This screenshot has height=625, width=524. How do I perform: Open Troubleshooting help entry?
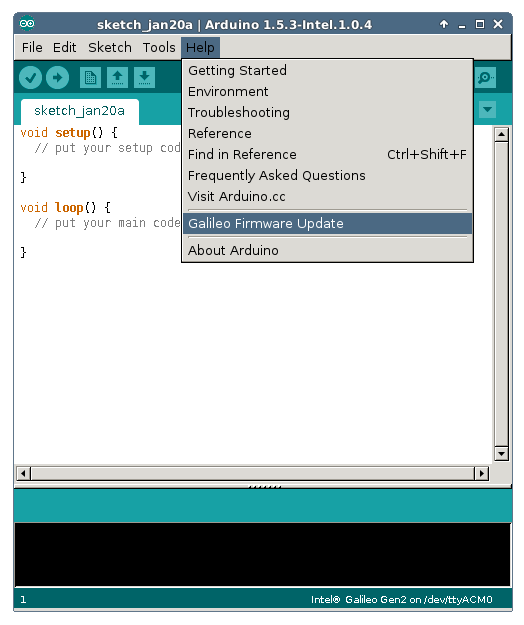(328, 112)
